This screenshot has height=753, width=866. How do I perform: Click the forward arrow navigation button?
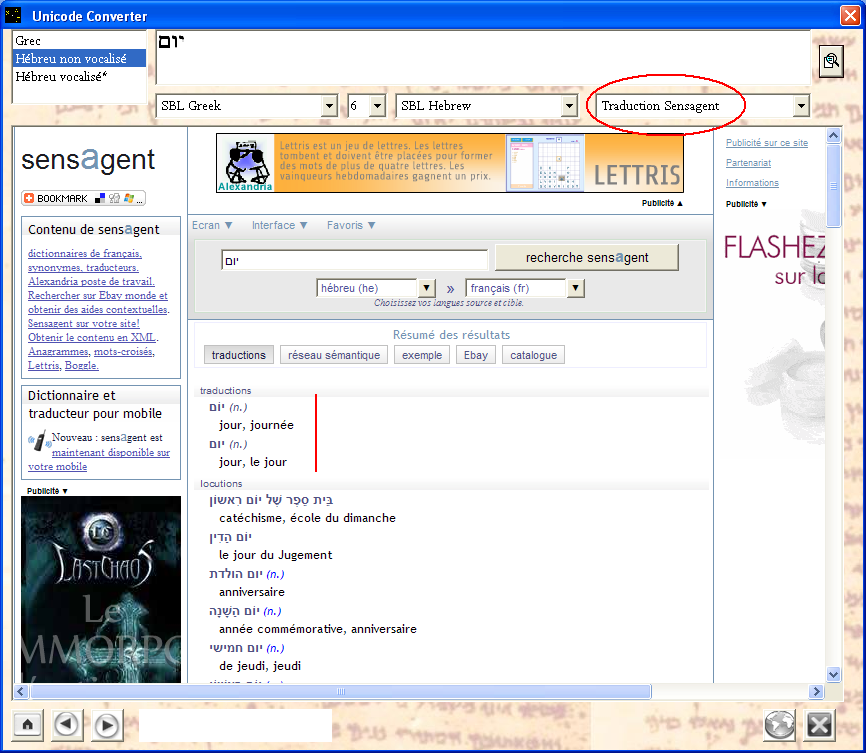click(x=107, y=725)
